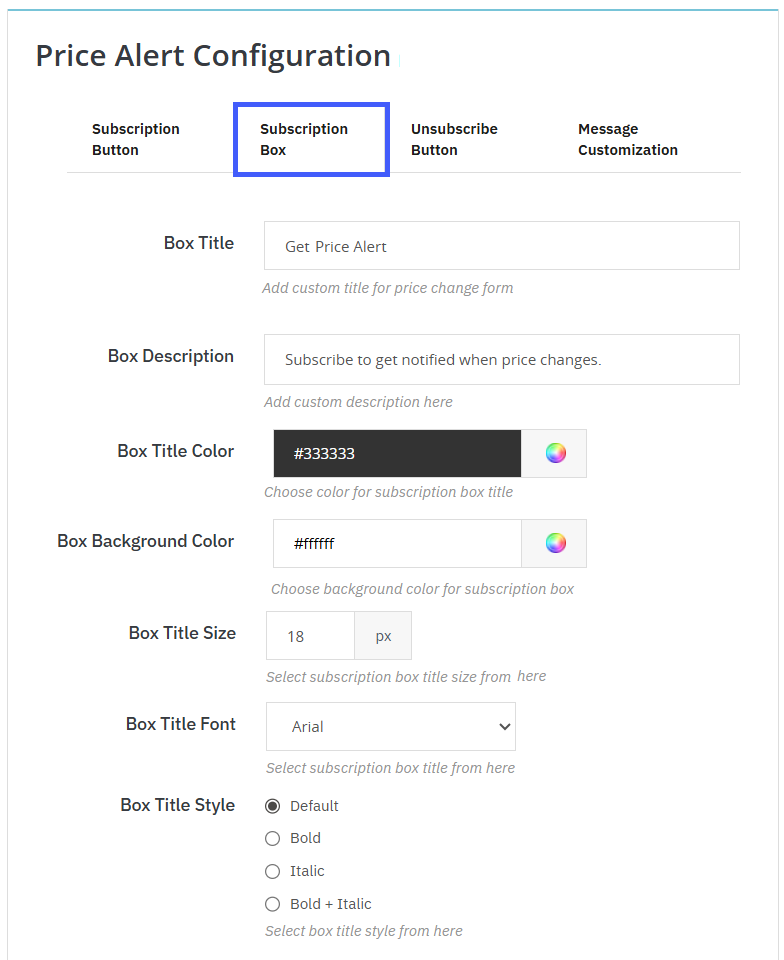Click the #ffffff background color field
Screen dimensions: 784x960
[x=397, y=544]
